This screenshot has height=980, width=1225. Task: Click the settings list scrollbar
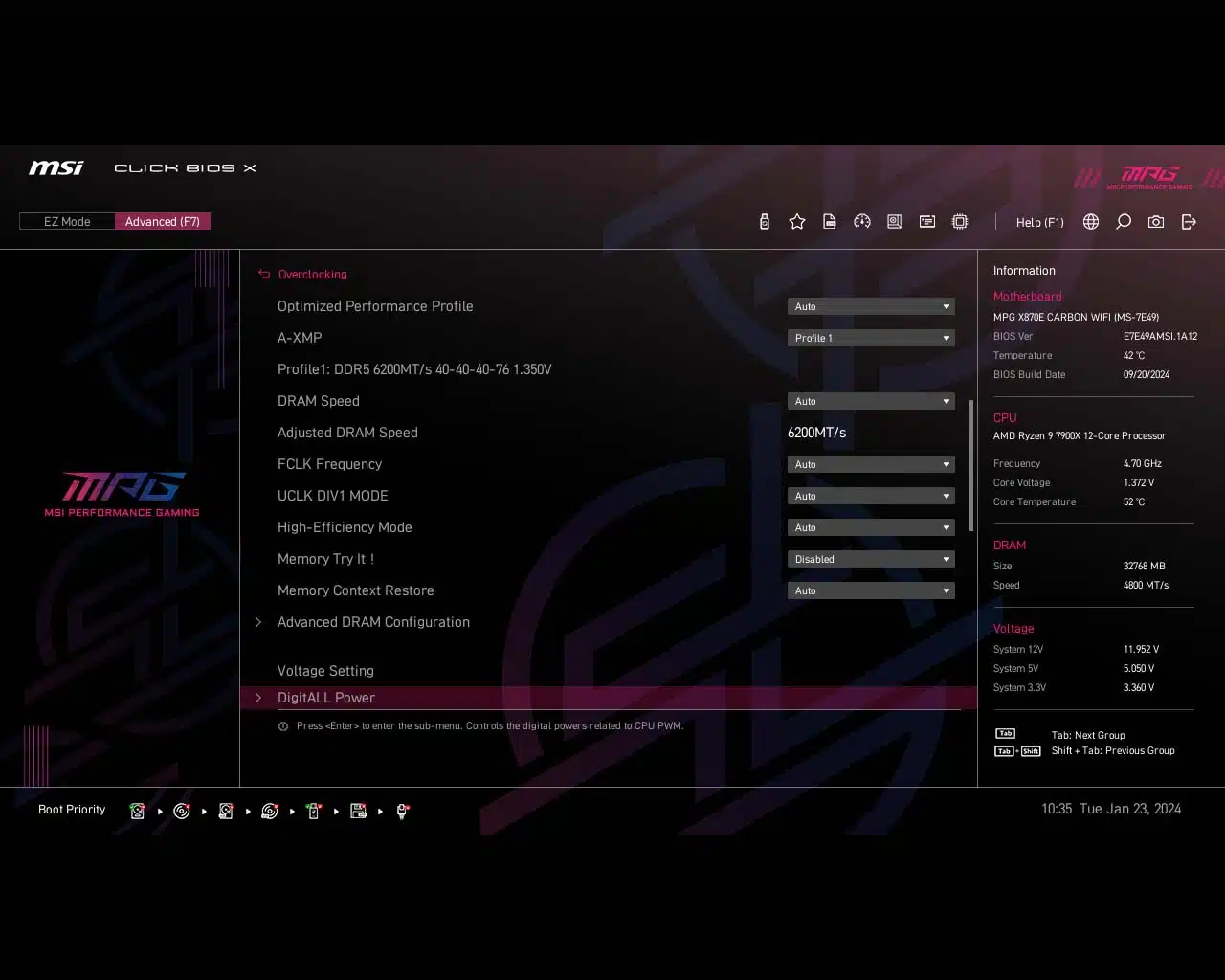tap(971, 465)
